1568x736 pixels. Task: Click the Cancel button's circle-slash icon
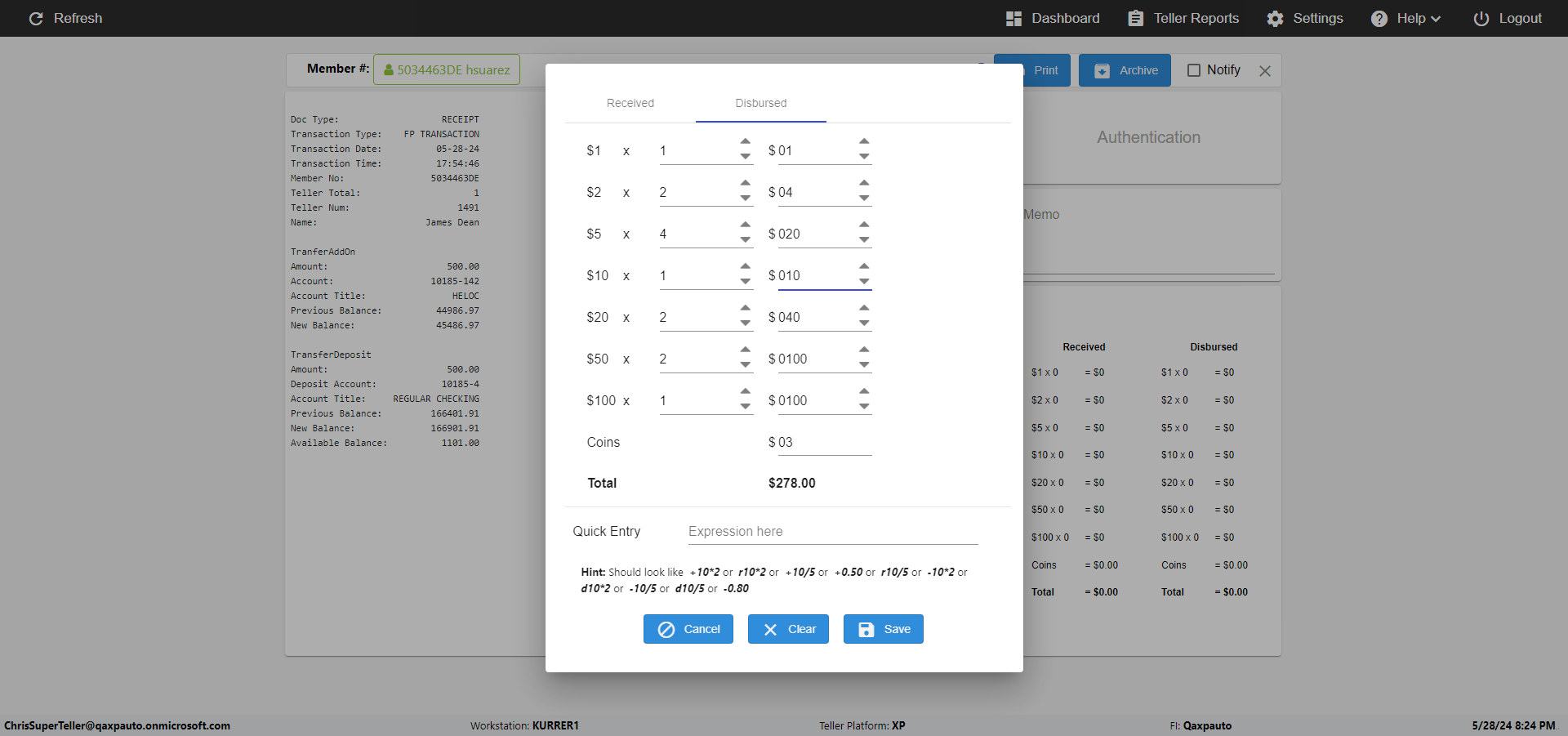pos(666,629)
